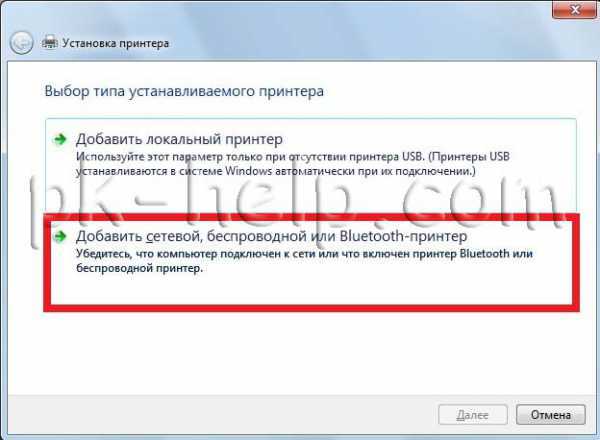
Task: Click green arrow next to Добавить локальный принтер
Action: [x=60, y=139]
